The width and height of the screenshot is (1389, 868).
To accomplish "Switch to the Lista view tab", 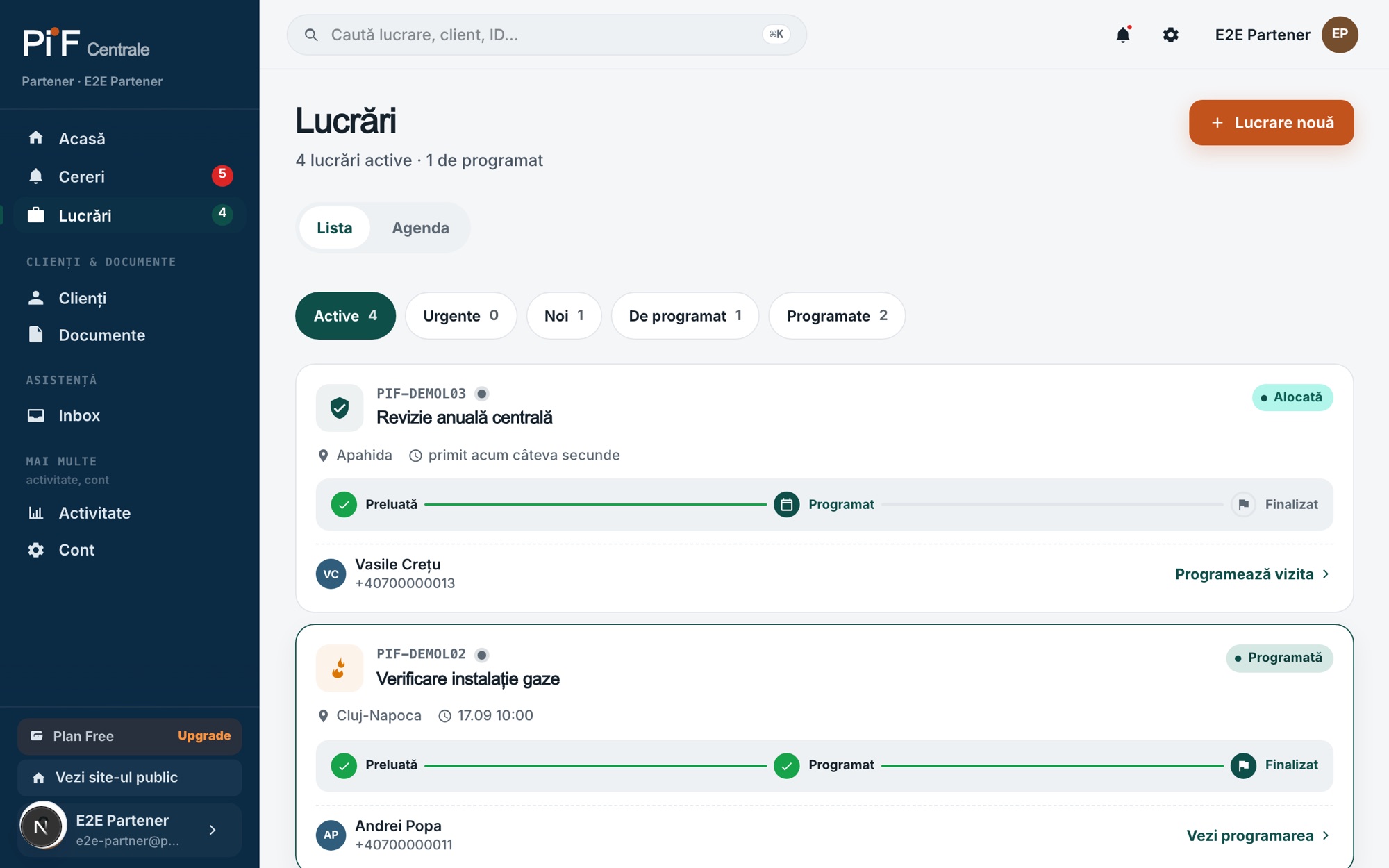I will (334, 228).
